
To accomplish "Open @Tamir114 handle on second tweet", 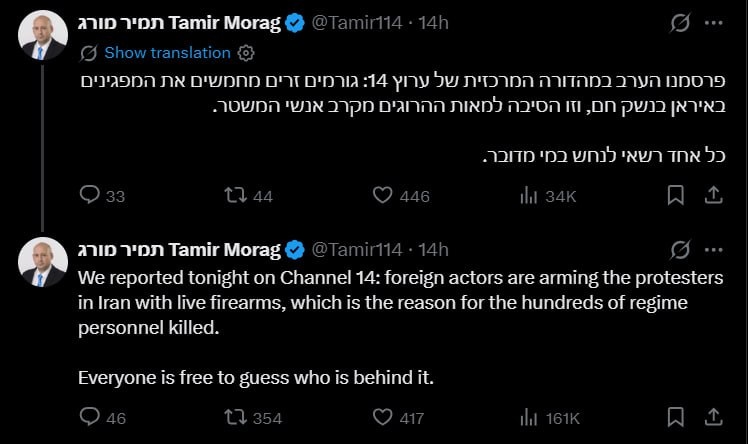I will [x=357, y=250].
